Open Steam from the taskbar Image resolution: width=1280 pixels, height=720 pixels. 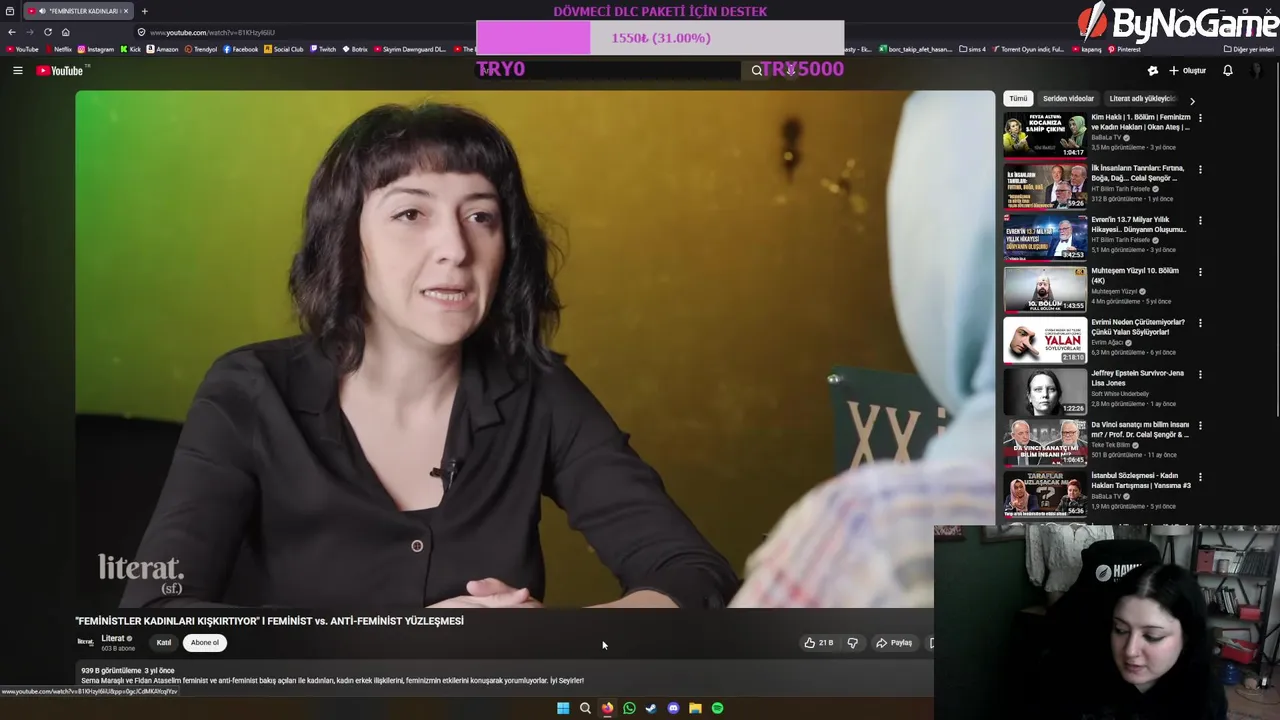(651, 708)
